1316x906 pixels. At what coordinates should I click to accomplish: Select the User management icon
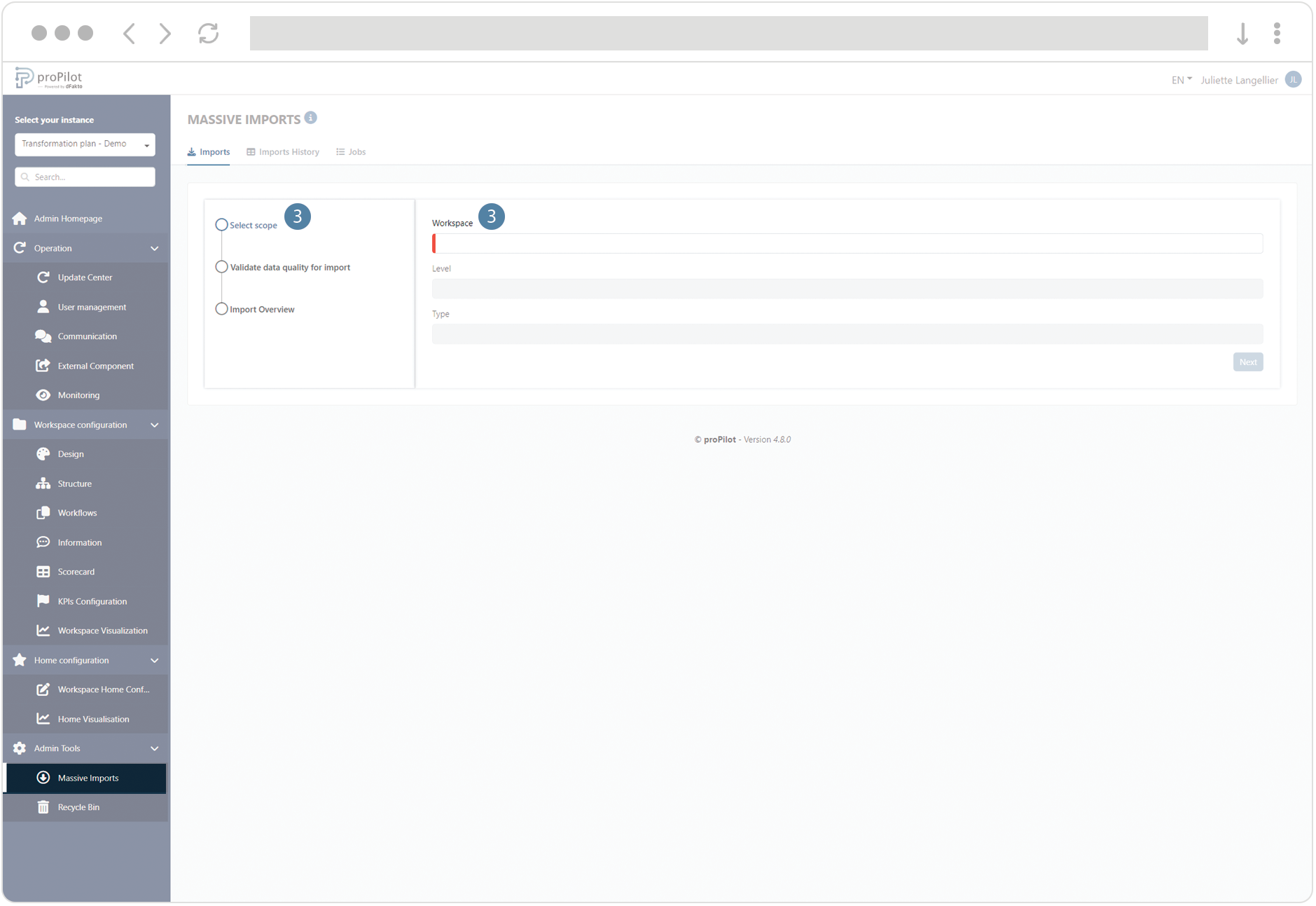click(x=43, y=306)
